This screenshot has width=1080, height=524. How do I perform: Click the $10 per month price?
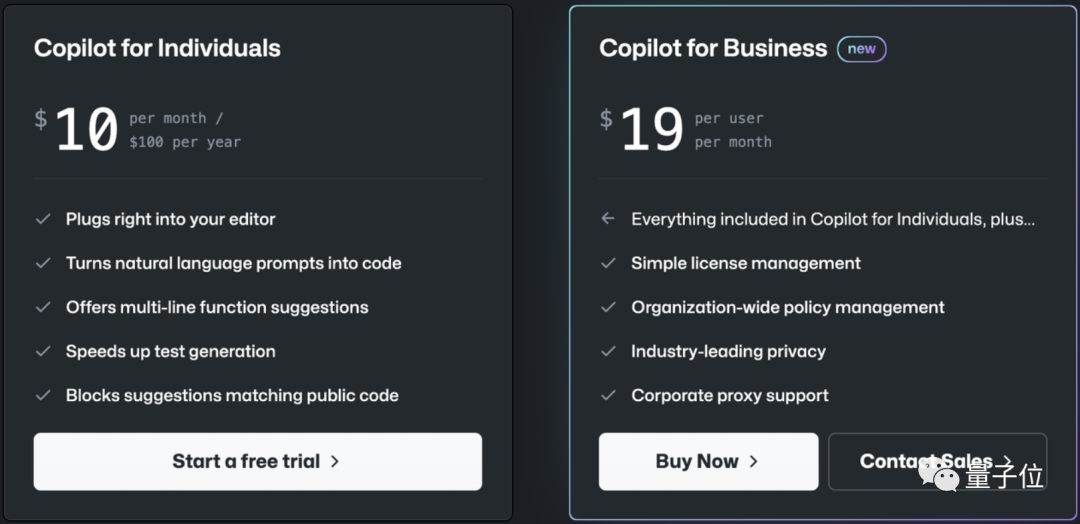86,131
